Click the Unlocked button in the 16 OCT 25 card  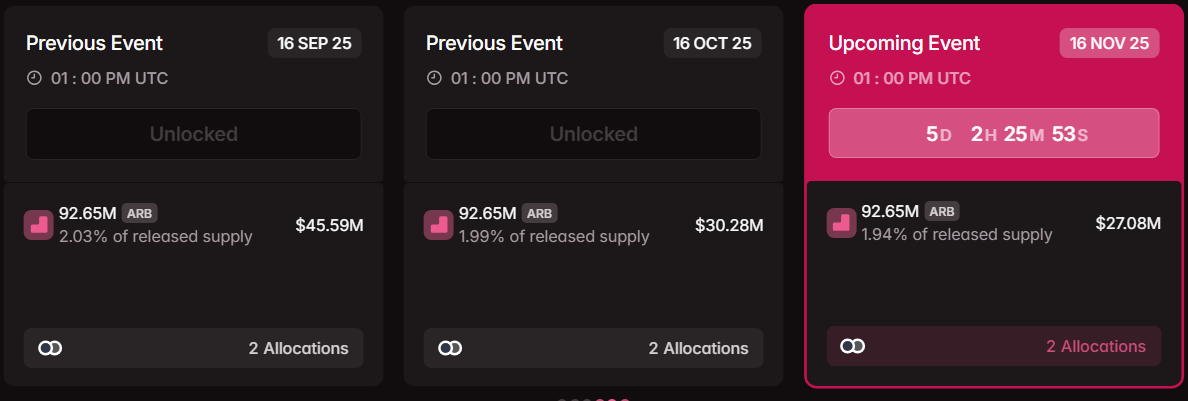[593, 134]
